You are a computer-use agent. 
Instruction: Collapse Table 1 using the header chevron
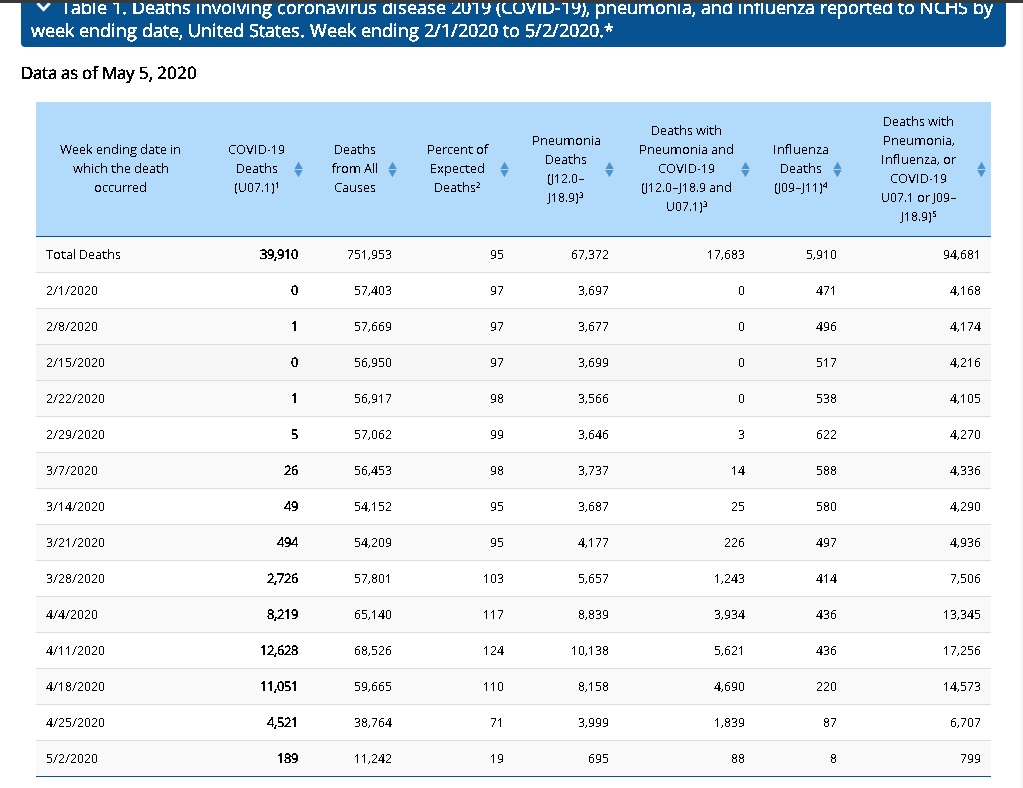pyautogui.click(x=42, y=8)
